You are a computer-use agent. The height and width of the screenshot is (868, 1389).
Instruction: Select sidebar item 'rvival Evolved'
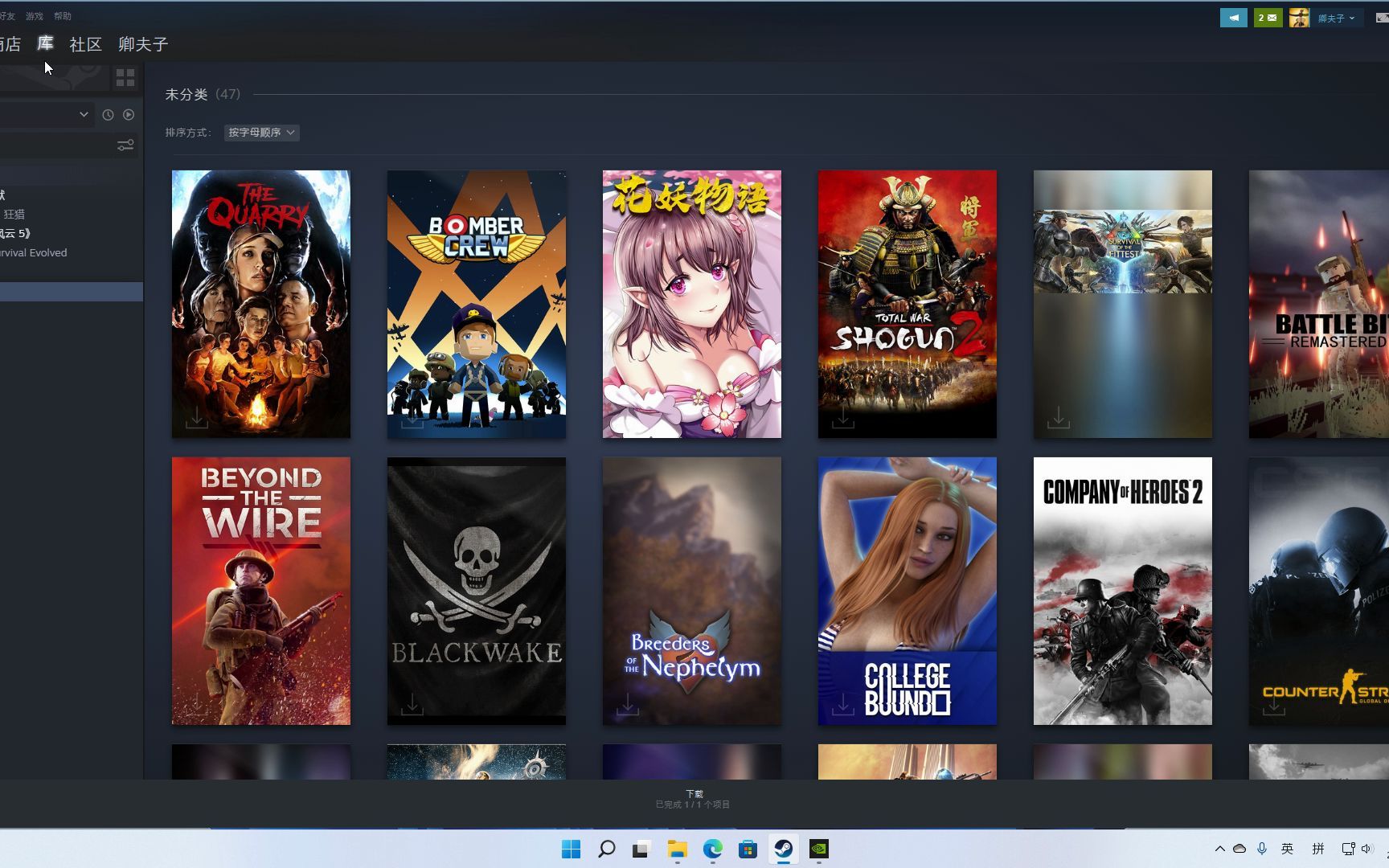(34, 252)
